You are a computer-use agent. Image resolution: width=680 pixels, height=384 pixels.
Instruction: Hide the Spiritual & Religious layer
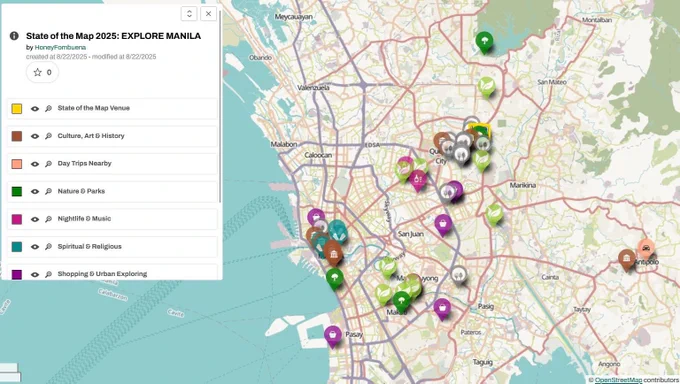(x=35, y=247)
